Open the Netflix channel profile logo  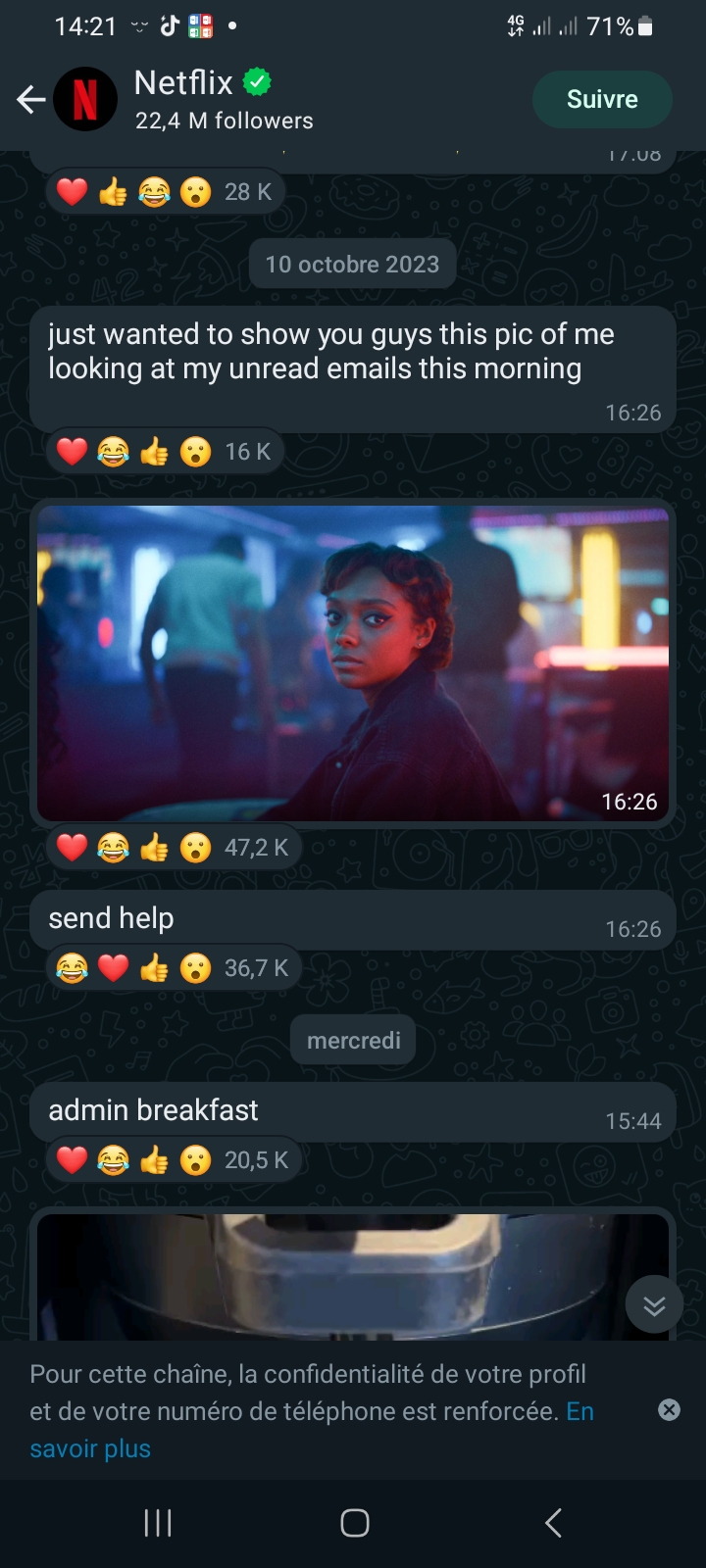click(85, 99)
